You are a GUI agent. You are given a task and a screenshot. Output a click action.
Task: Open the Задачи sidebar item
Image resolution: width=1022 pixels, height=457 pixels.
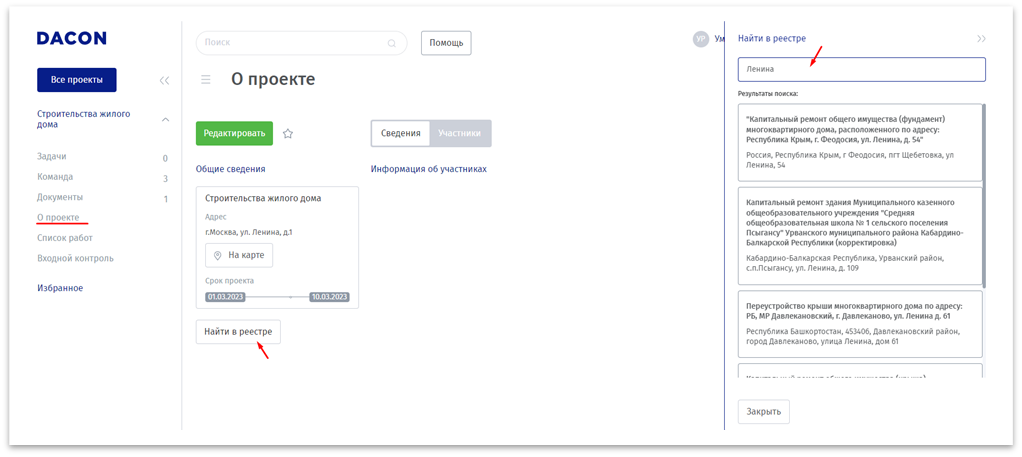click(52, 157)
